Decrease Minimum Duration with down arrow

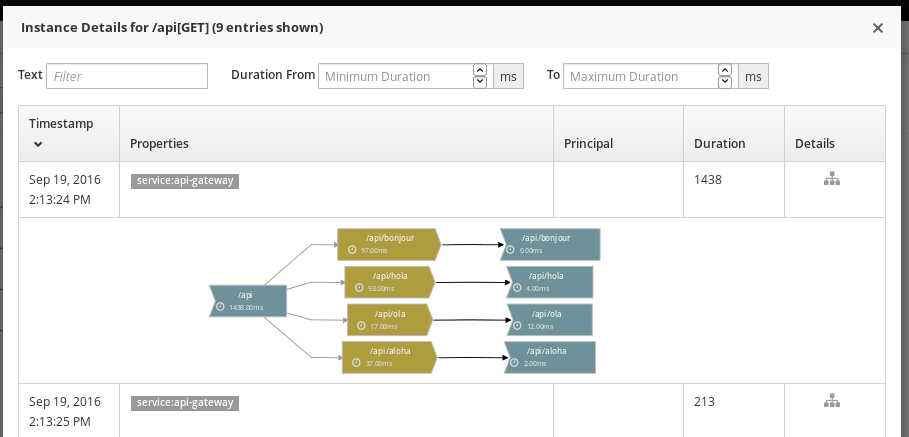click(480, 82)
